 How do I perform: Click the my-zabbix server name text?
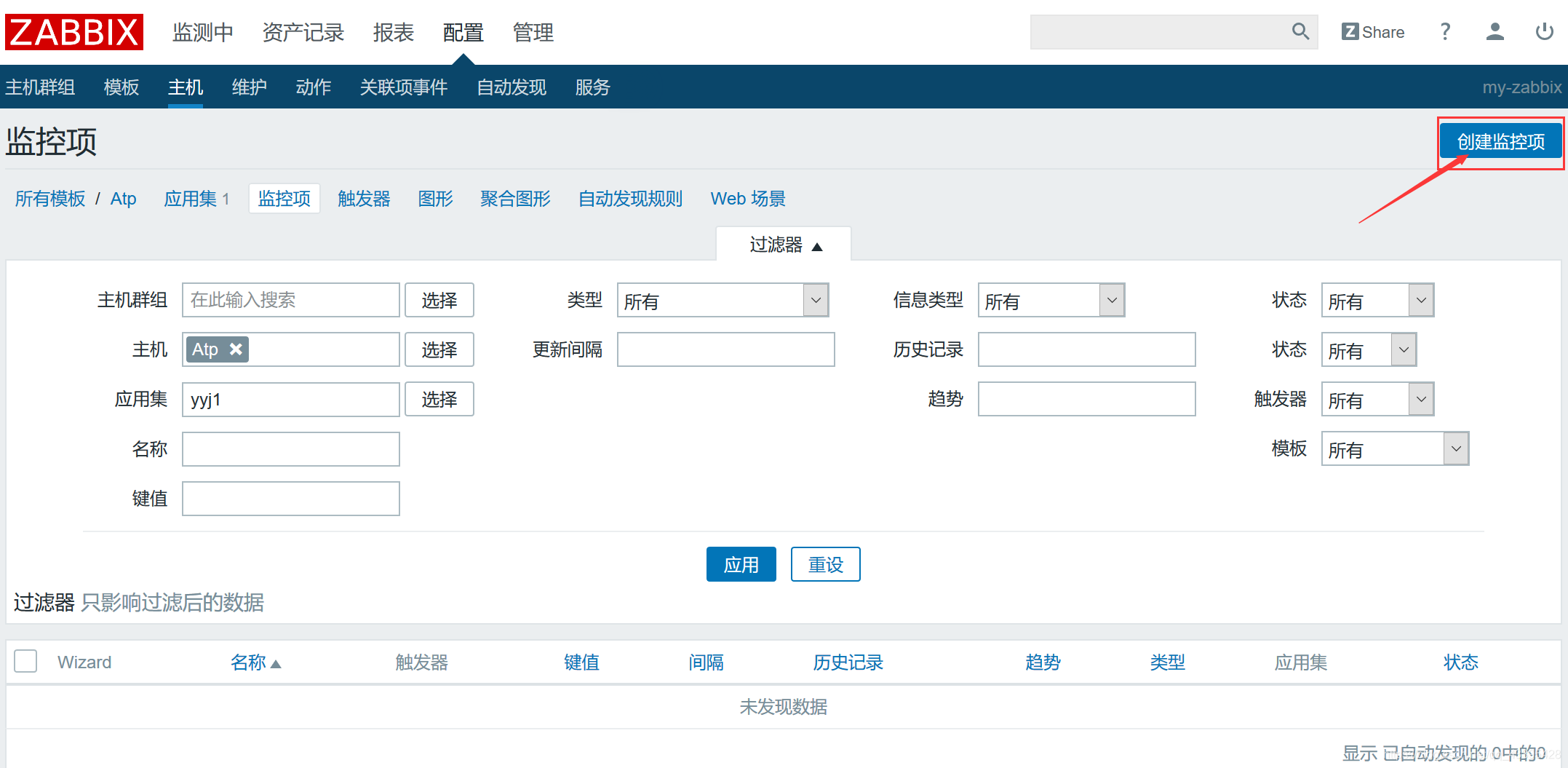point(1522,87)
